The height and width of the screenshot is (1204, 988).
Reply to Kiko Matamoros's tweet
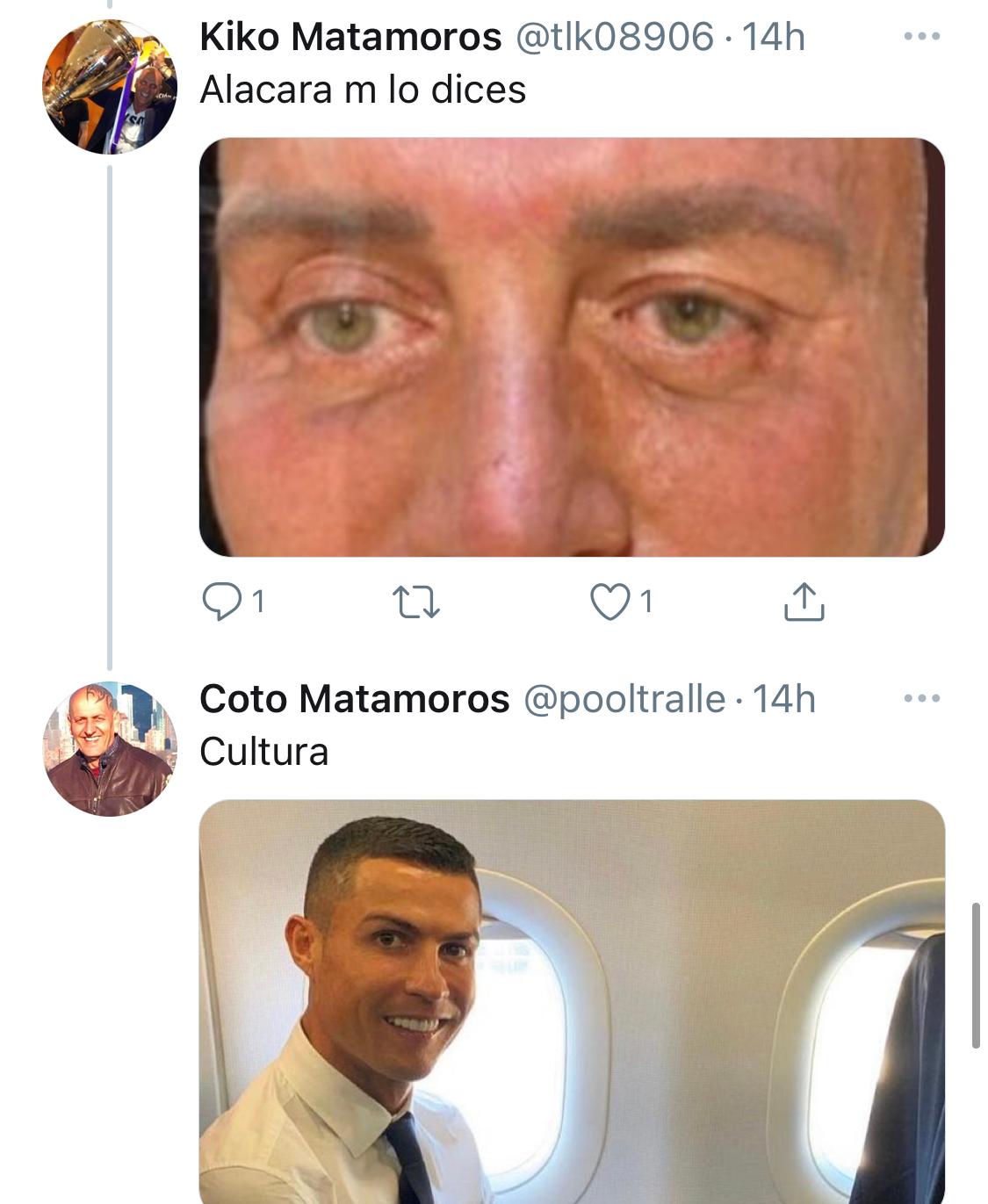[221, 602]
